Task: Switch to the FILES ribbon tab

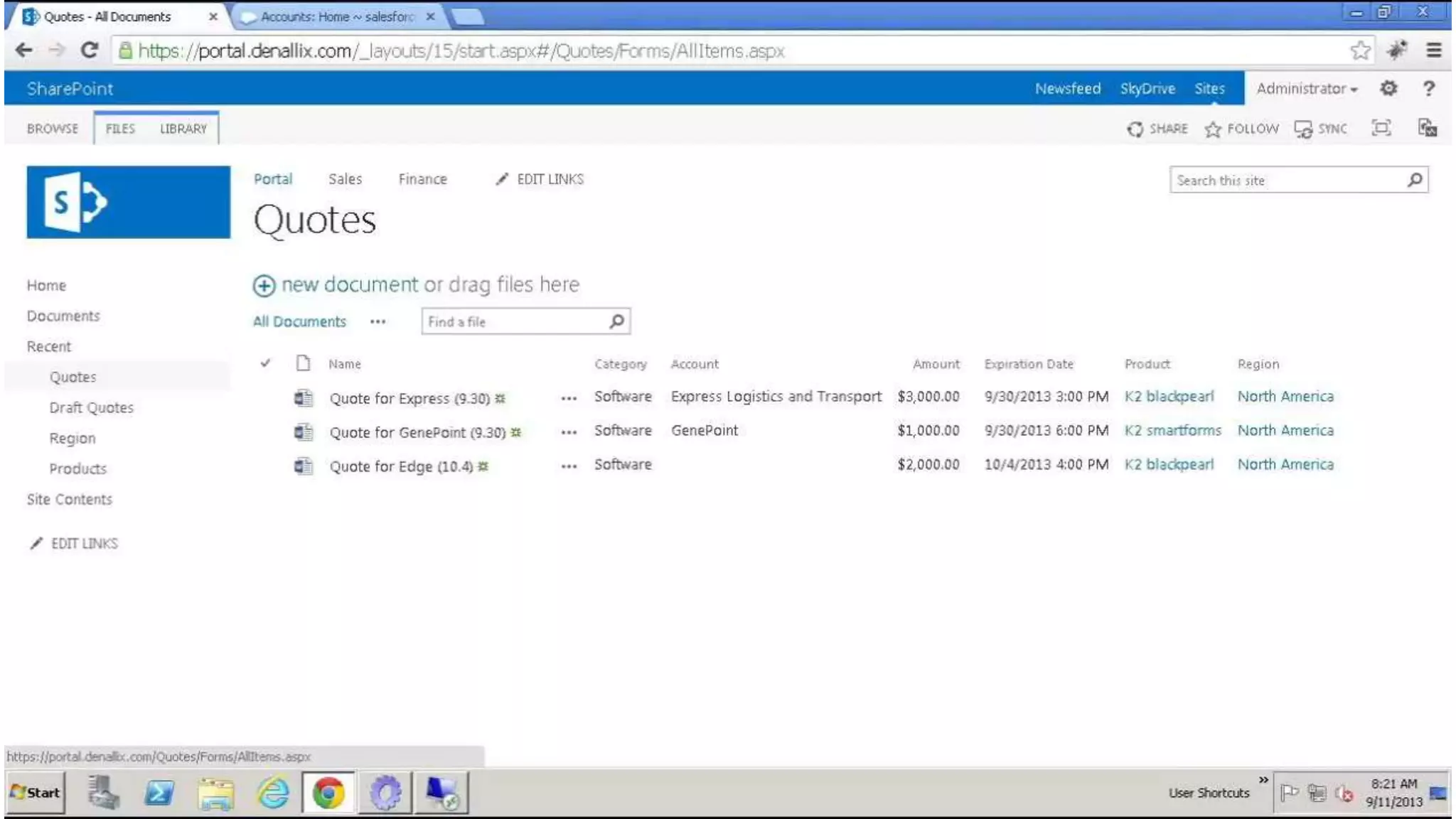Action: click(x=120, y=129)
